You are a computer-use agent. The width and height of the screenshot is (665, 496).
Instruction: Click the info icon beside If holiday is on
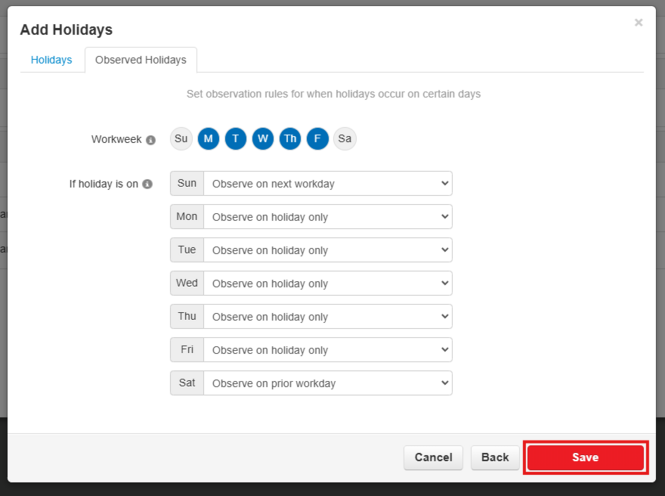click(x=147, y=184)
